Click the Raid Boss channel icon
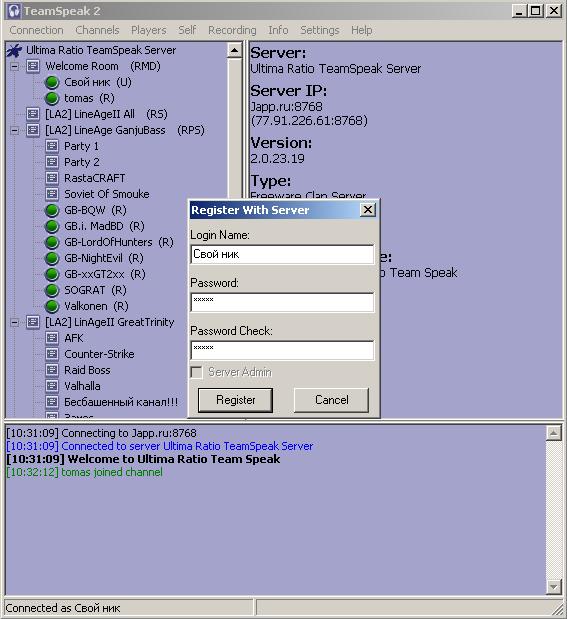Screen dimensions: 567x619 (52, 370)
